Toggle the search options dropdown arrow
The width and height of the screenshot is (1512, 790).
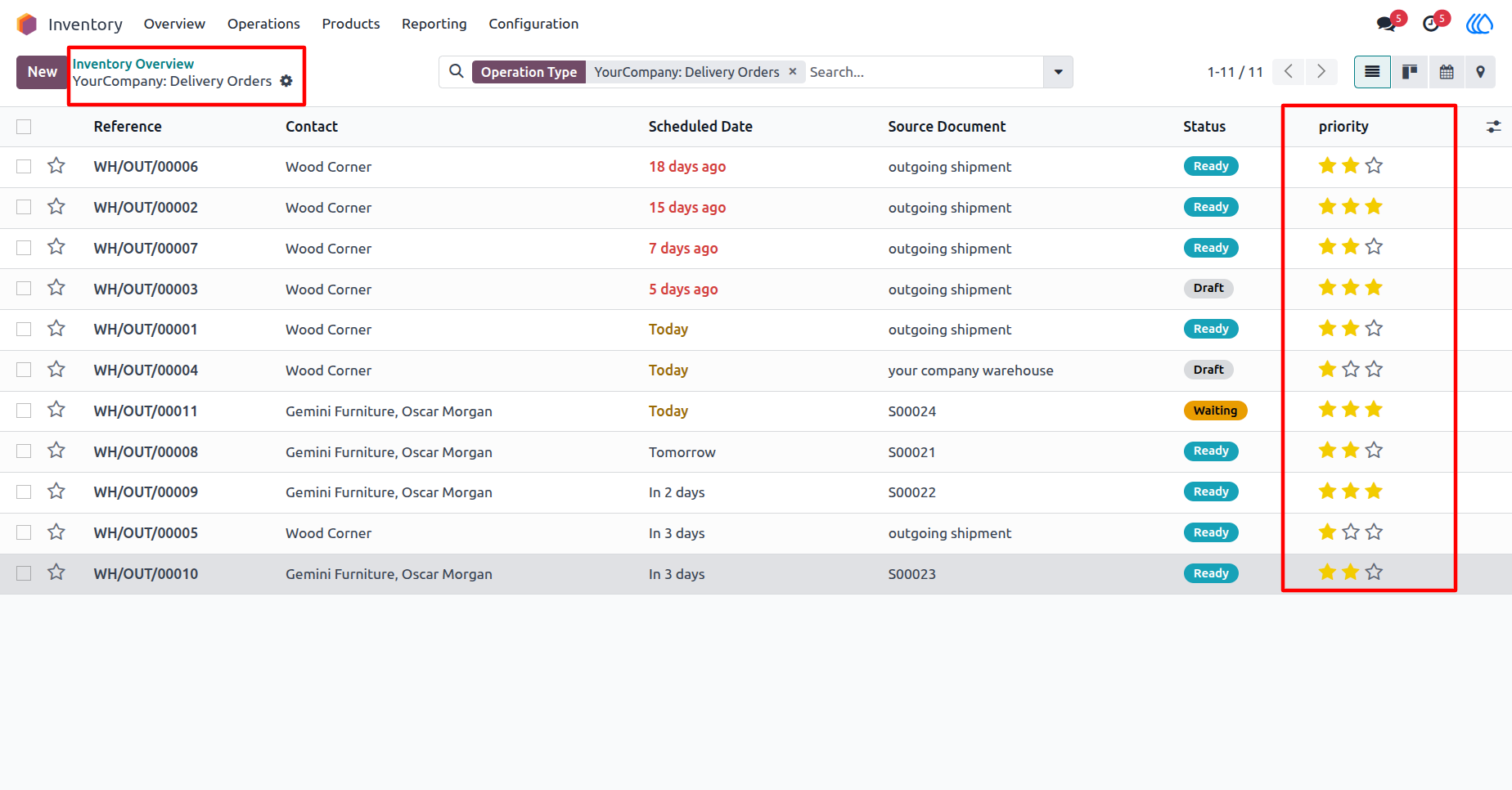[x=1058, y=72]
